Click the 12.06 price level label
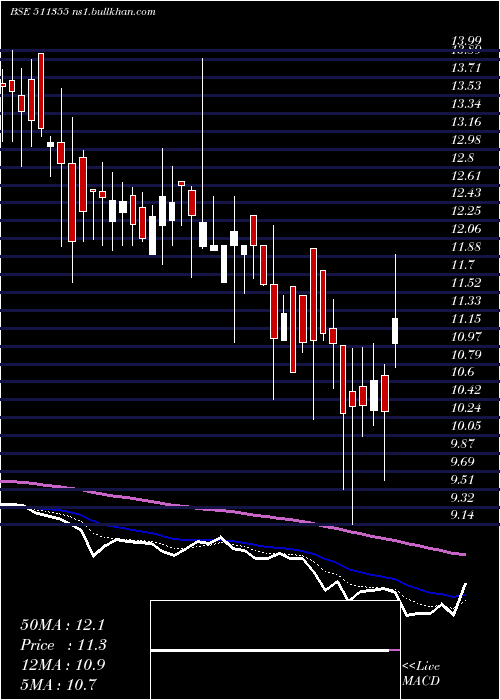 pyautogui.click(x=466, y=229)
